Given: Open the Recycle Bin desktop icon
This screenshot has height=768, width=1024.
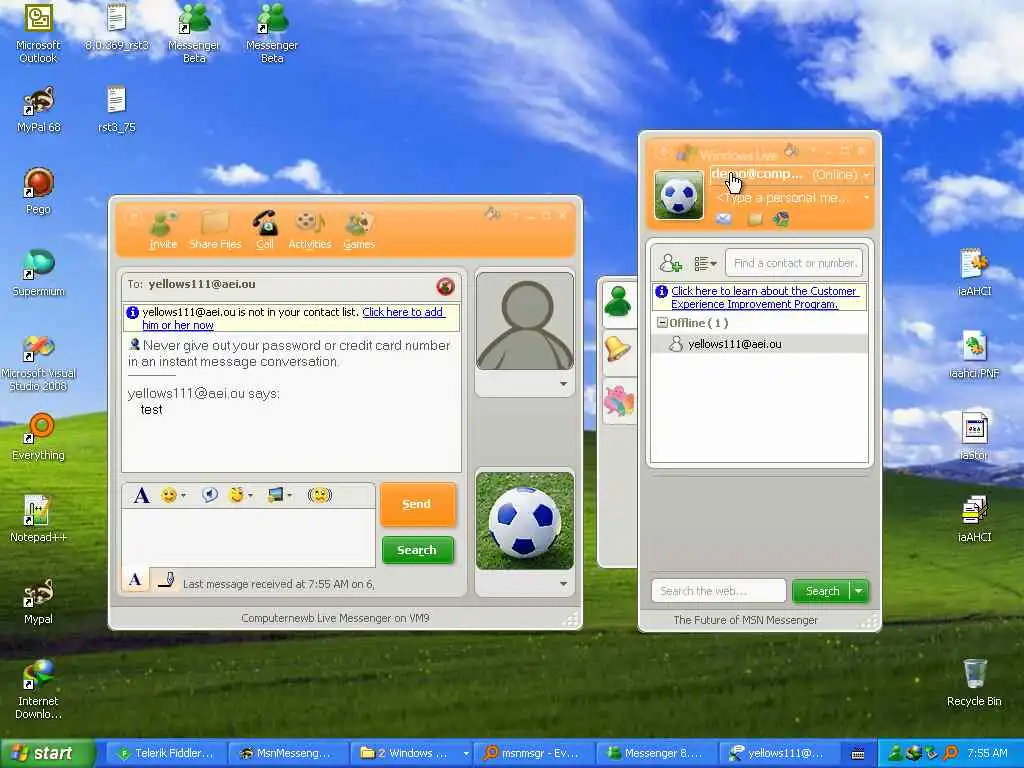Looking at the screenshot, I should pos(974,682).
